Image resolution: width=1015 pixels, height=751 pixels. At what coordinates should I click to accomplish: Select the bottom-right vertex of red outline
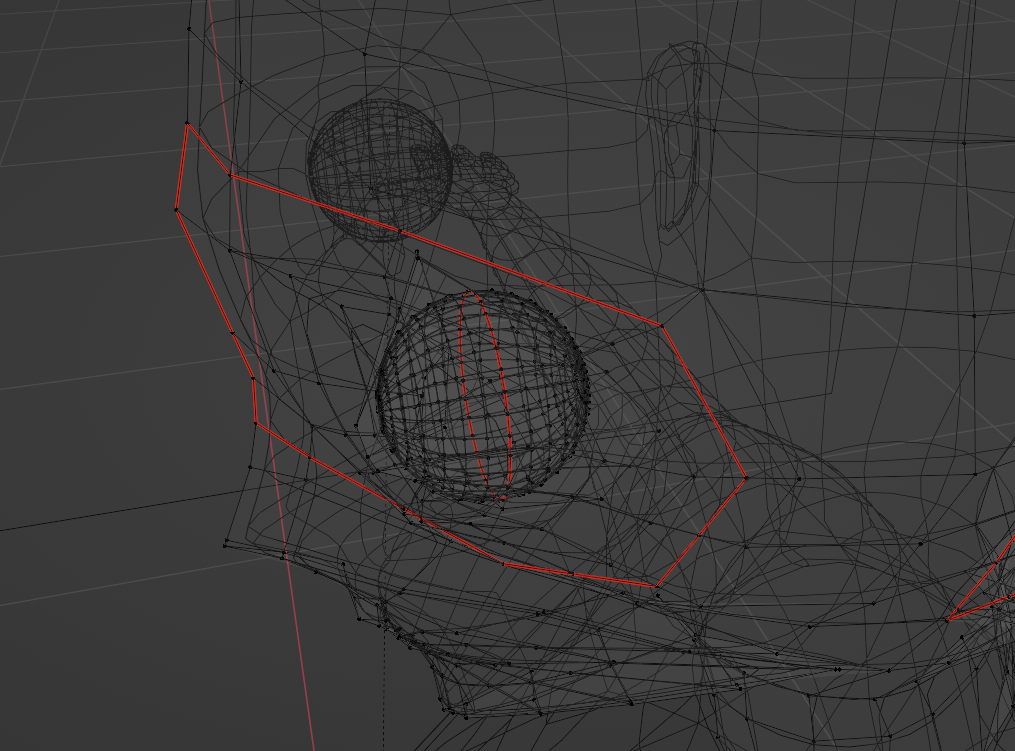657,586
